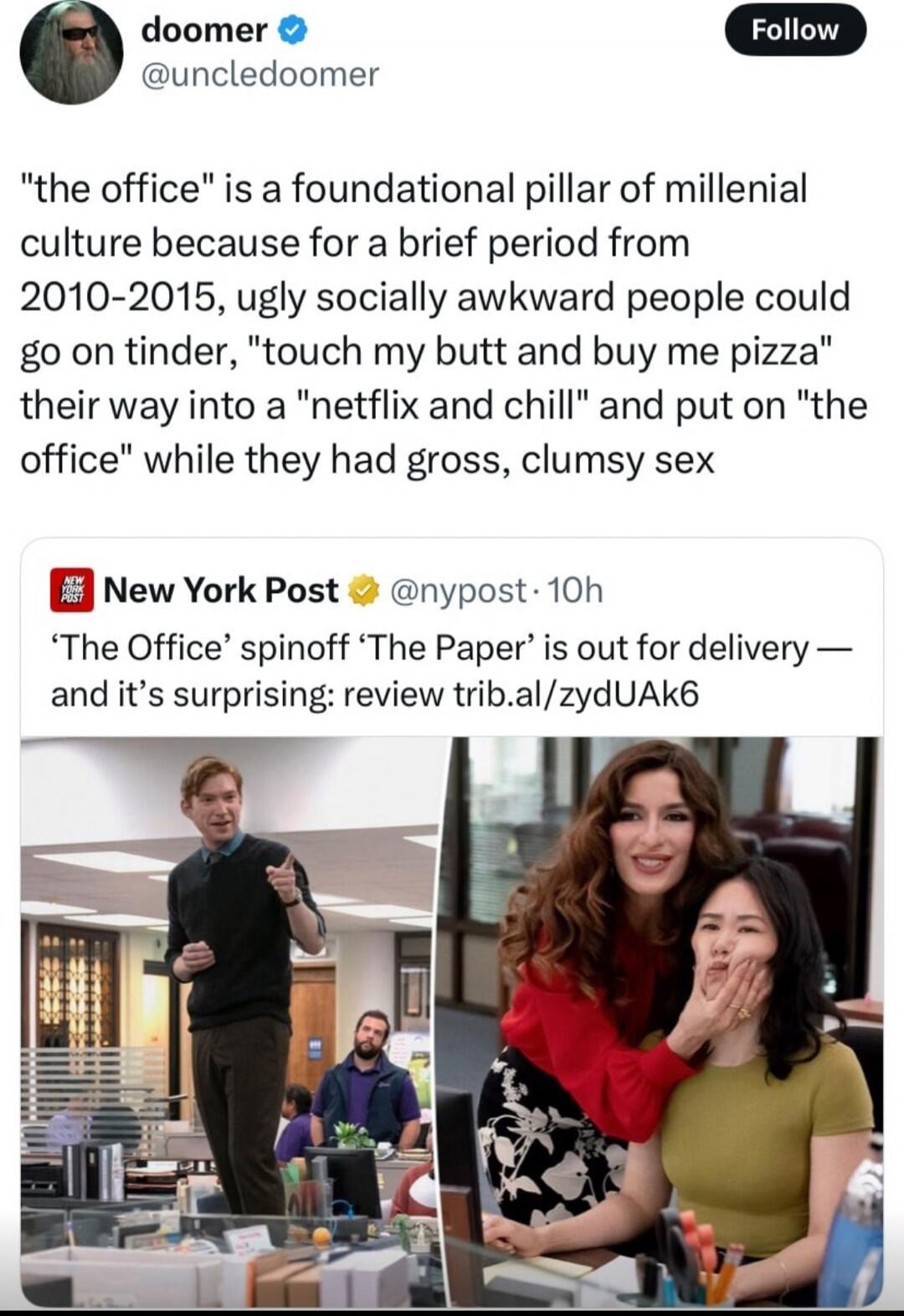Open the quoted New York Post tweet text
904x1316 pixels.
[451, 671]
